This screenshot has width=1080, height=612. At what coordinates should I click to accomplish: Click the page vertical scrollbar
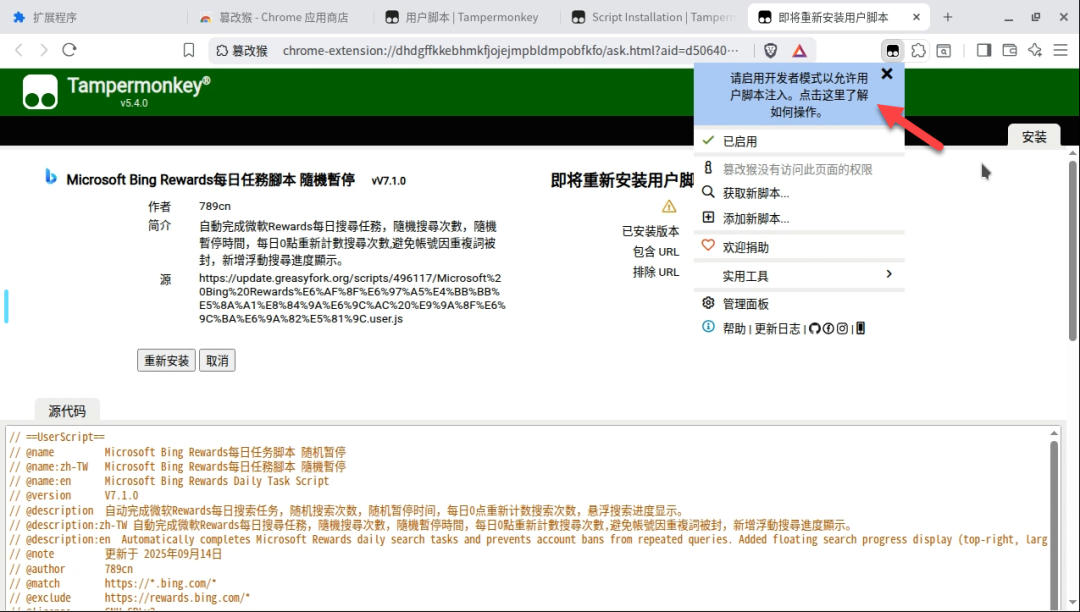click(1072, 251)
